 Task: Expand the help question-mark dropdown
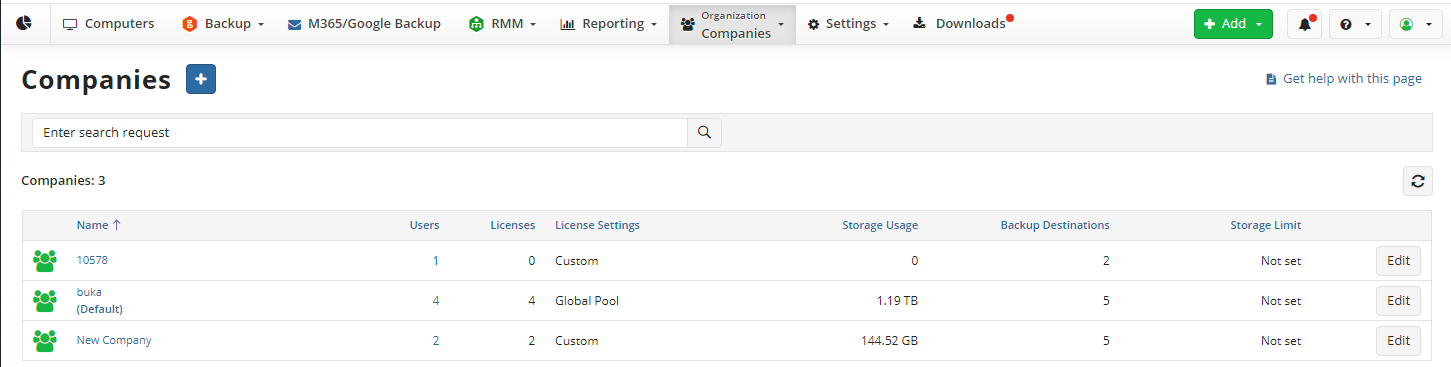[1355, 24]
